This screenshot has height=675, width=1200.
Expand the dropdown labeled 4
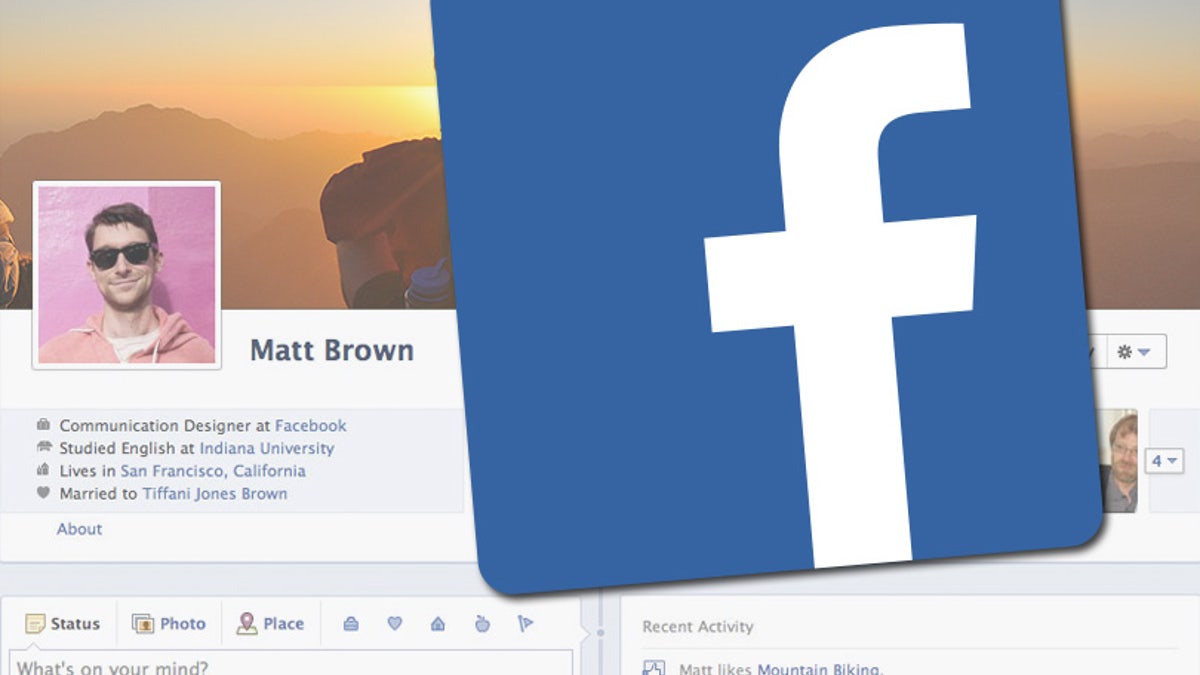[1164, 461]
